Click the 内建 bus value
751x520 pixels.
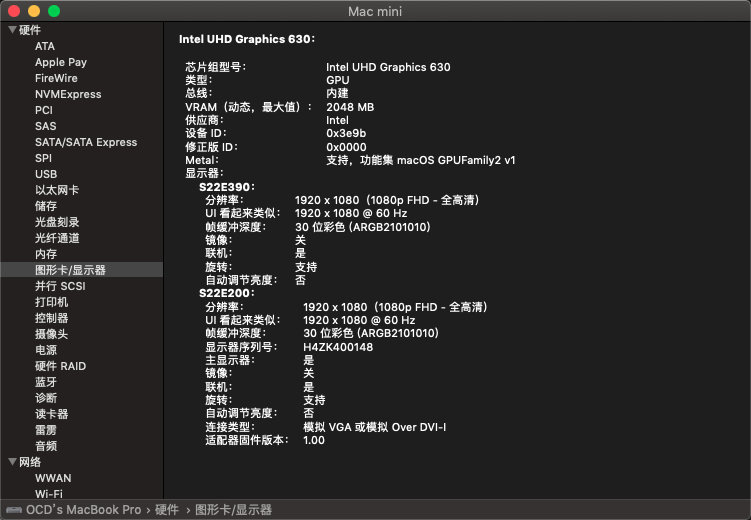(337, 93)
